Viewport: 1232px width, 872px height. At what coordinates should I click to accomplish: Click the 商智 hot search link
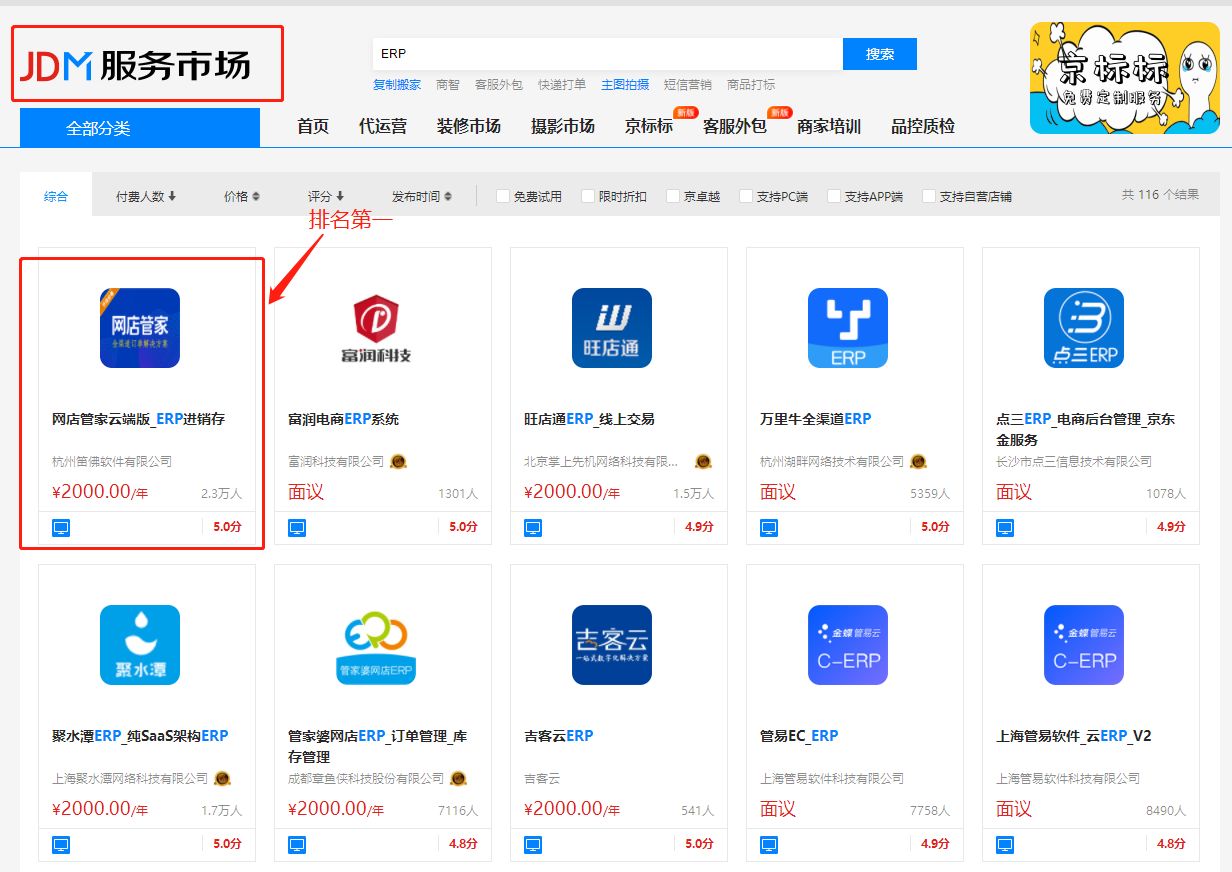point(448,85)
